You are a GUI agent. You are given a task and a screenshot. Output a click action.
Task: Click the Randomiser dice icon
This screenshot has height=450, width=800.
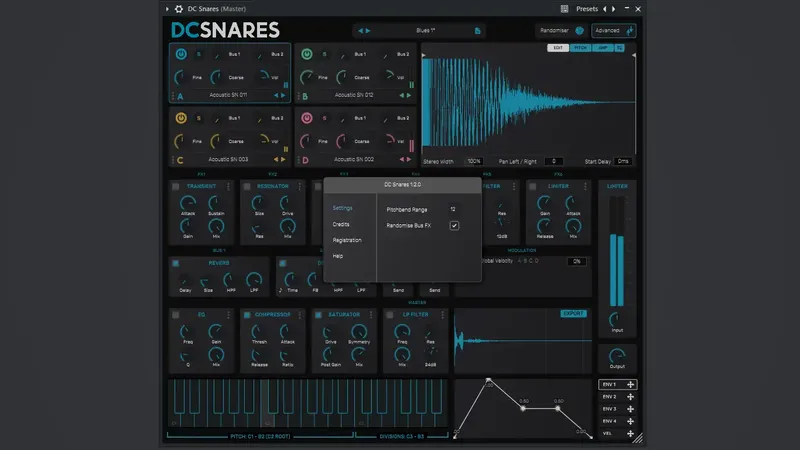click(579, 31)
